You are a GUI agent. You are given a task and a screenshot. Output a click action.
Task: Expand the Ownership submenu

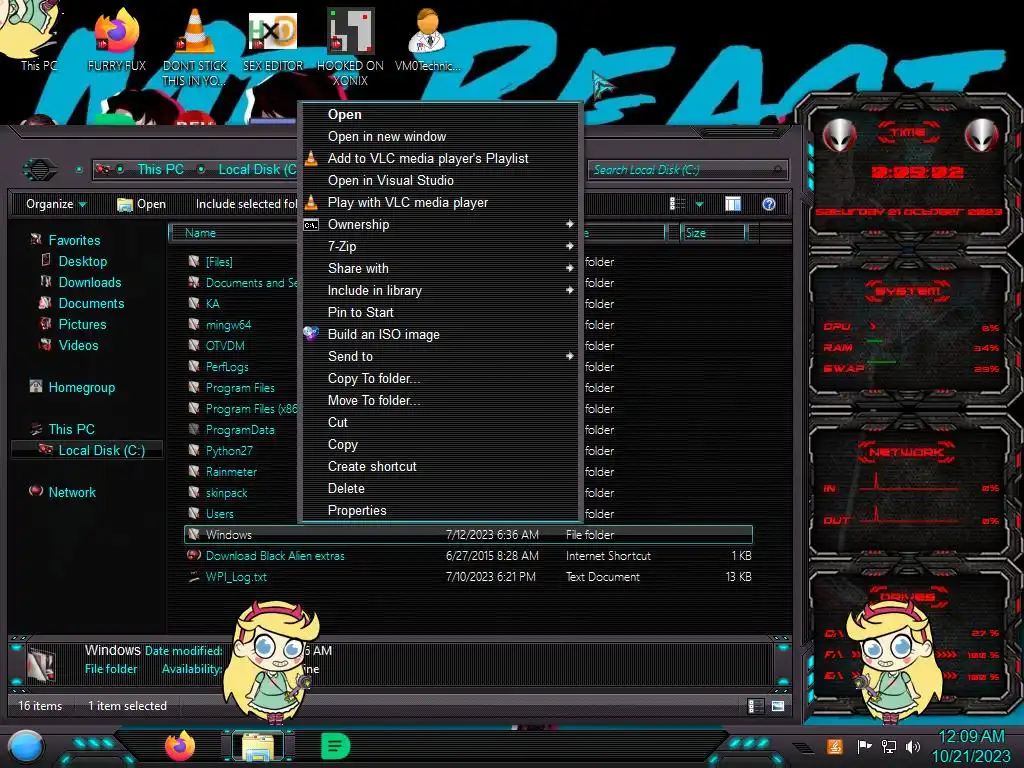(440, 224)
